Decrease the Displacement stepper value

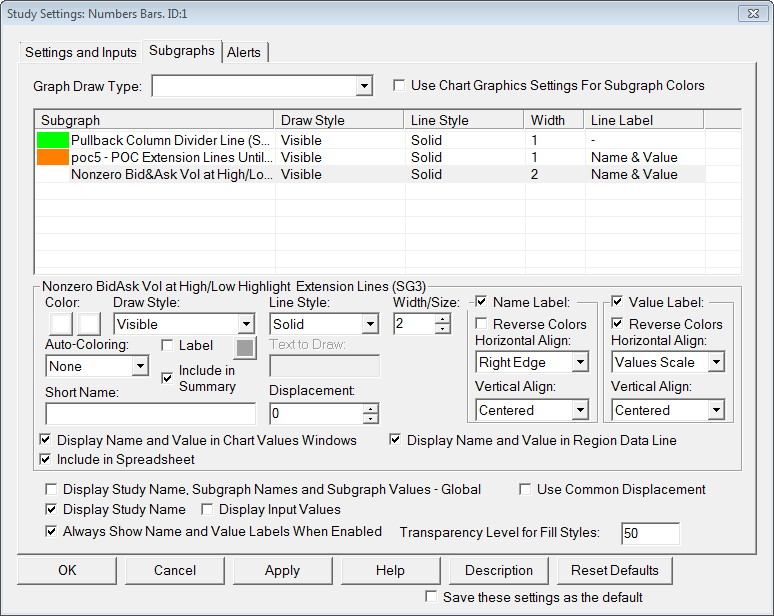click(371, 419)
